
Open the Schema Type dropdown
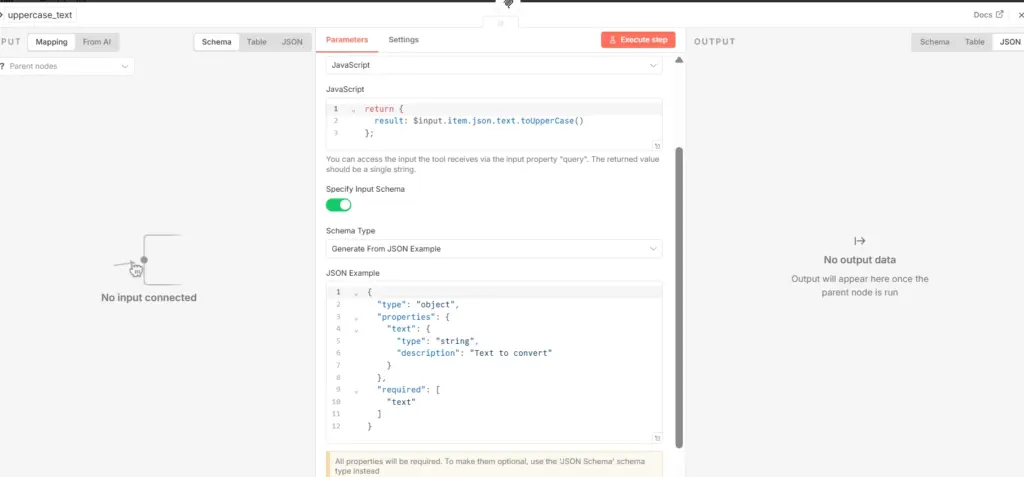[494, 249]
